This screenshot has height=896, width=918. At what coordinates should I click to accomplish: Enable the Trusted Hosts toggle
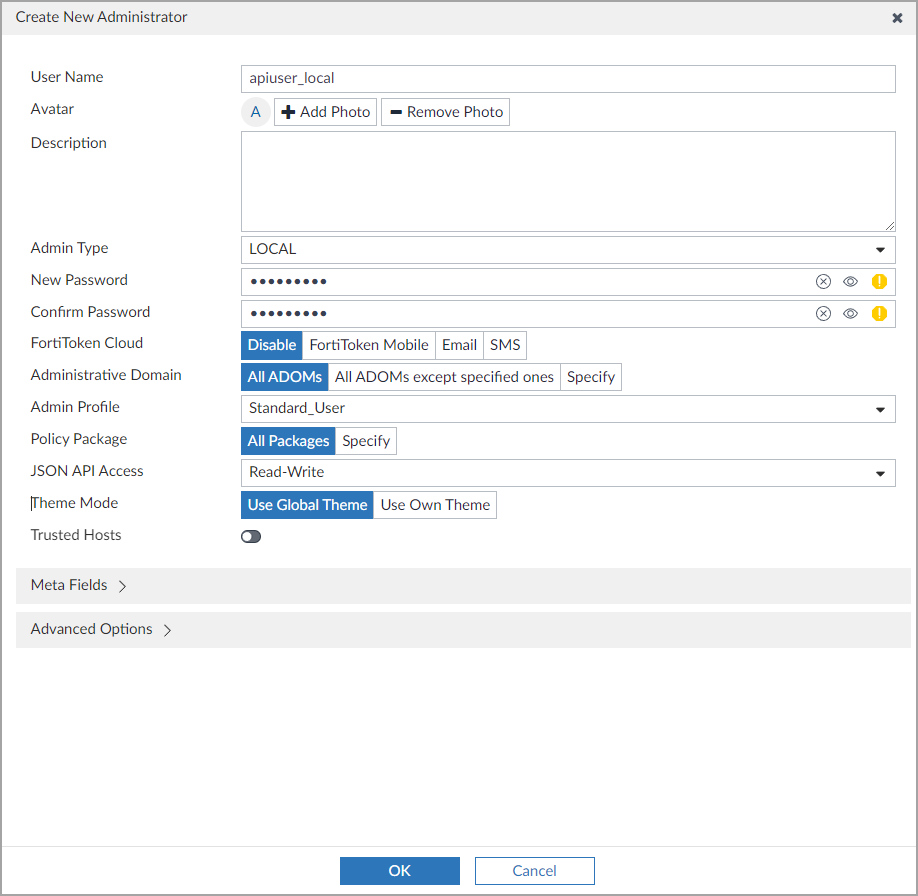pos(250,537)
